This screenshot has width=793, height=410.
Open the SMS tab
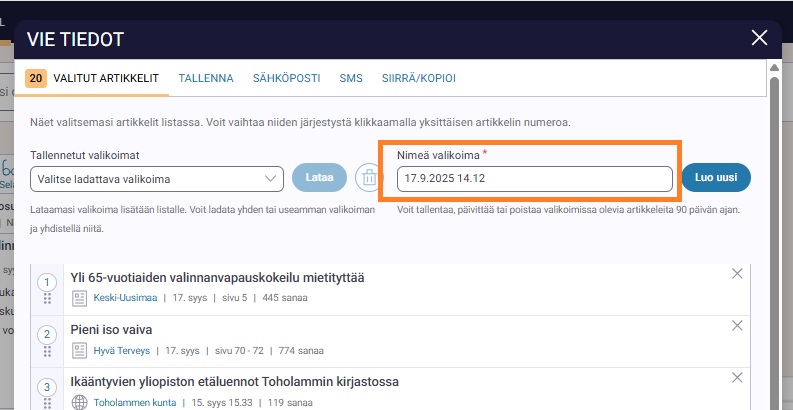point(351,78)
